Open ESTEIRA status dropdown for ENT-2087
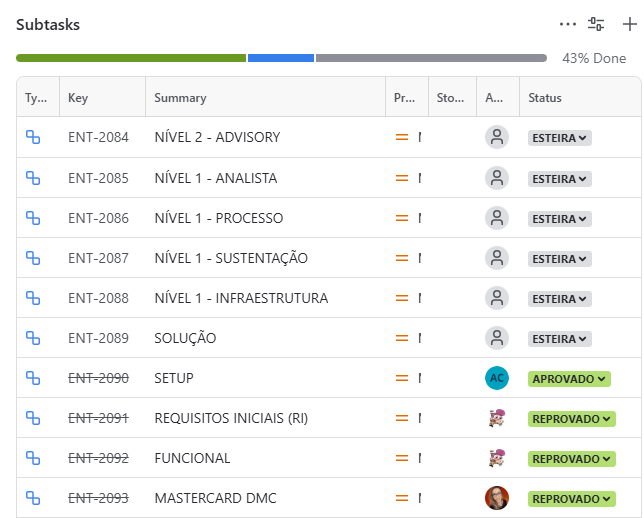 (x=560, y=259)
